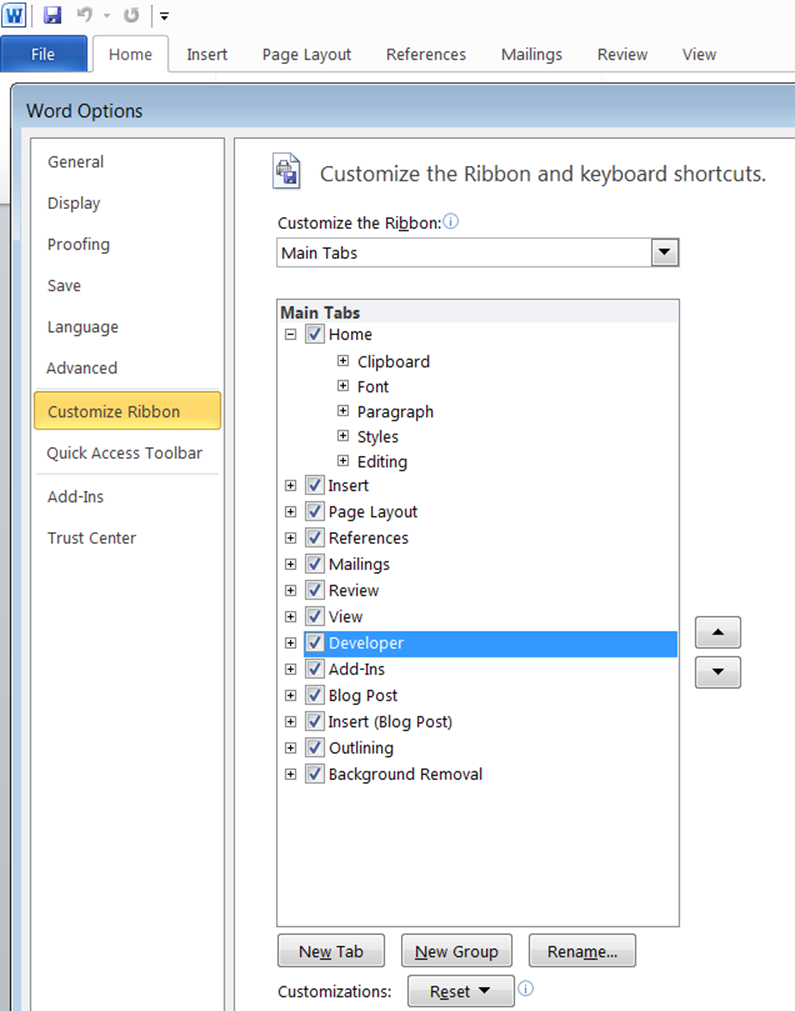795x1011 pixels.
Task: Switch to the Home ribbon tab
Action: 130,54
